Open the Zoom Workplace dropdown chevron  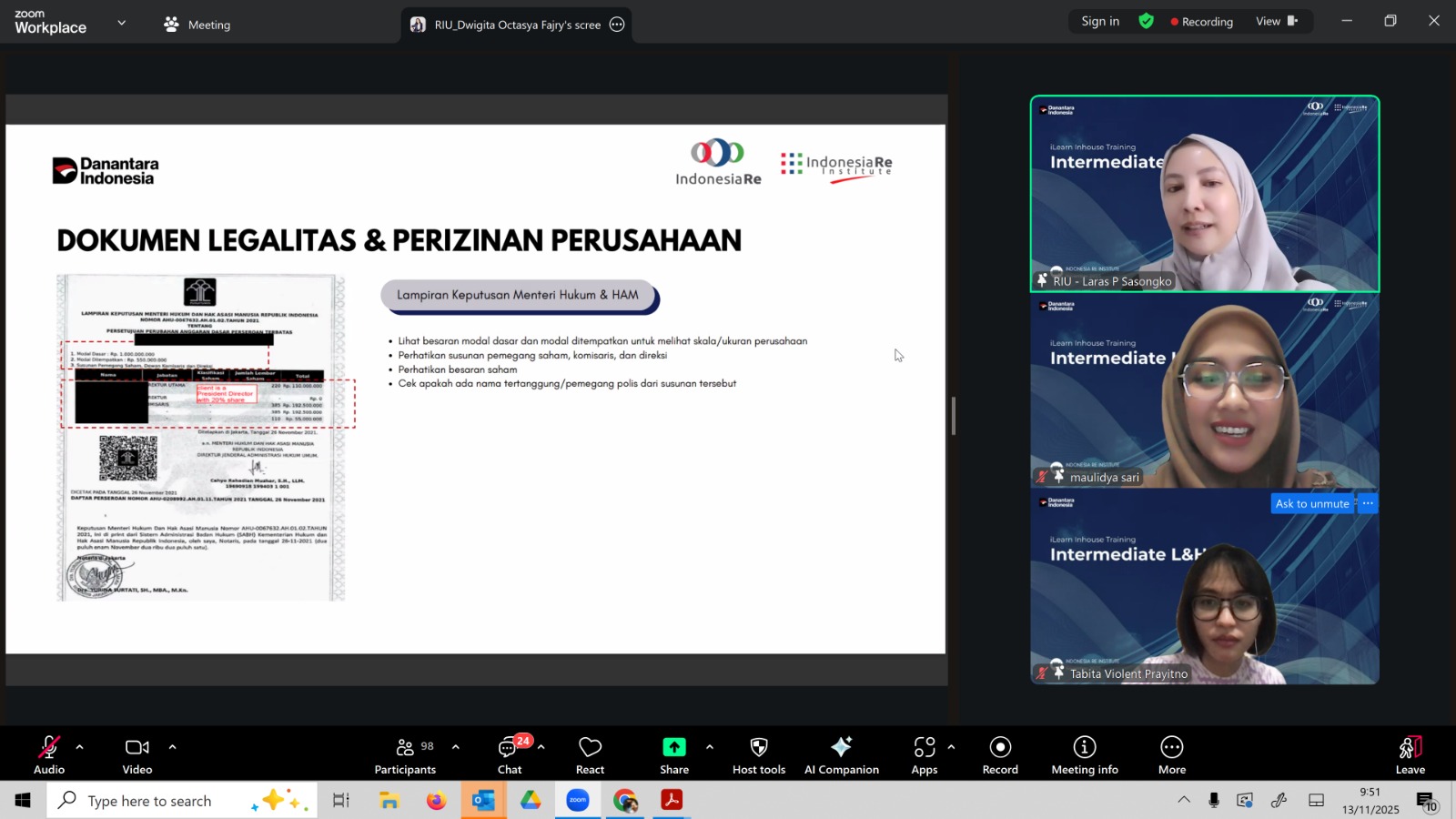pyautogui.click(x=122, y=23)
